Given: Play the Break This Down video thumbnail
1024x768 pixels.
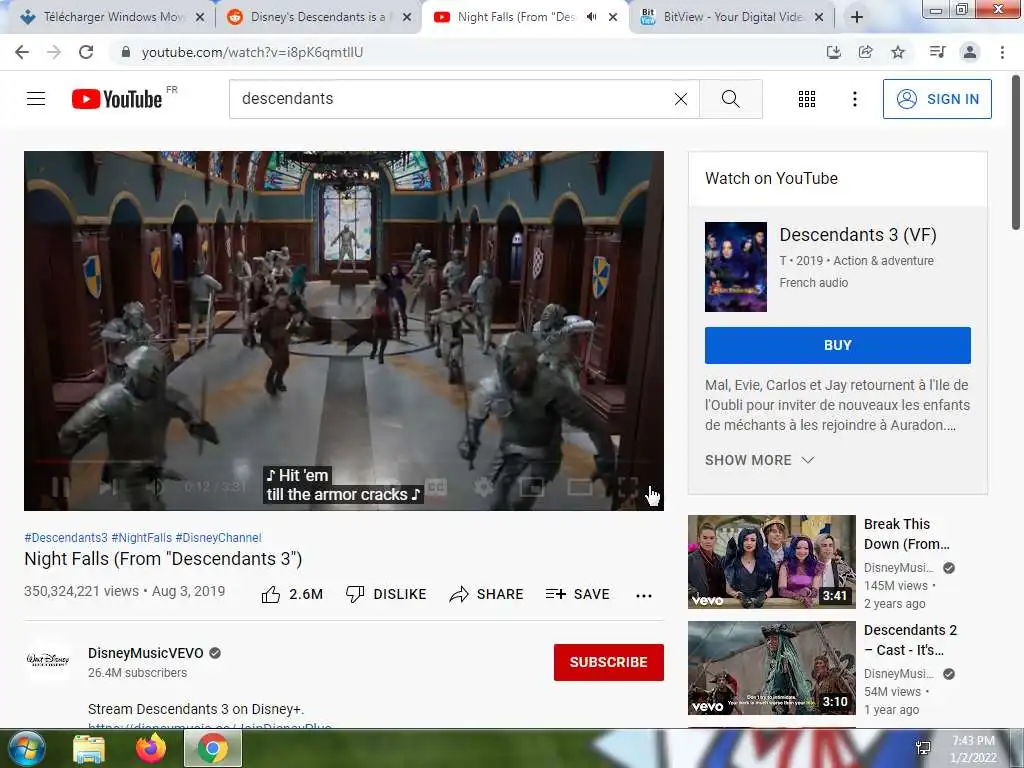Looking at the screenshot, I should click(771, 562).
